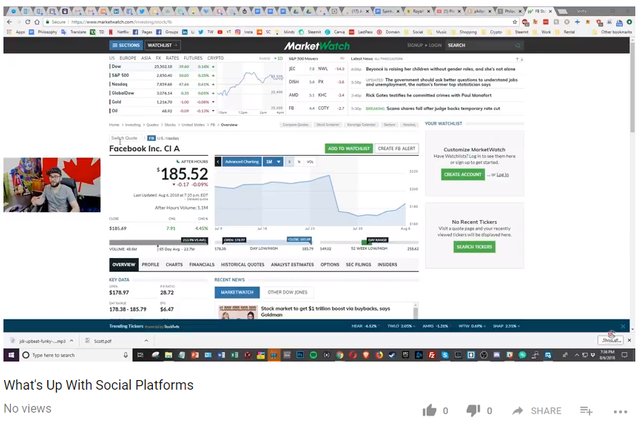Screen dimensions: 640x422
Task: Click the search magnifier in MarketWatch header
Action: tap(518, 45)
